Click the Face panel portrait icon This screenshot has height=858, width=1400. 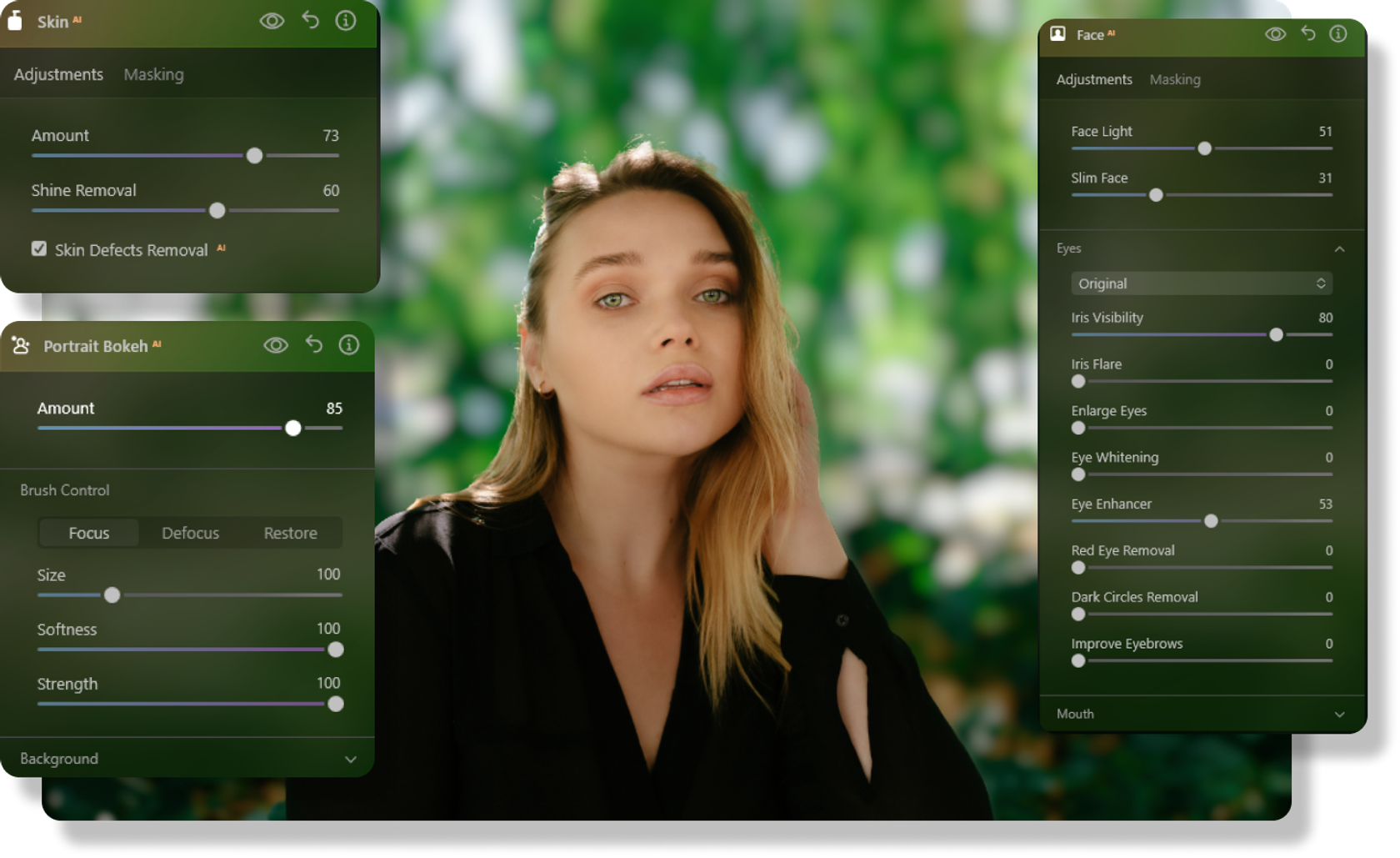pos(1057,33)
